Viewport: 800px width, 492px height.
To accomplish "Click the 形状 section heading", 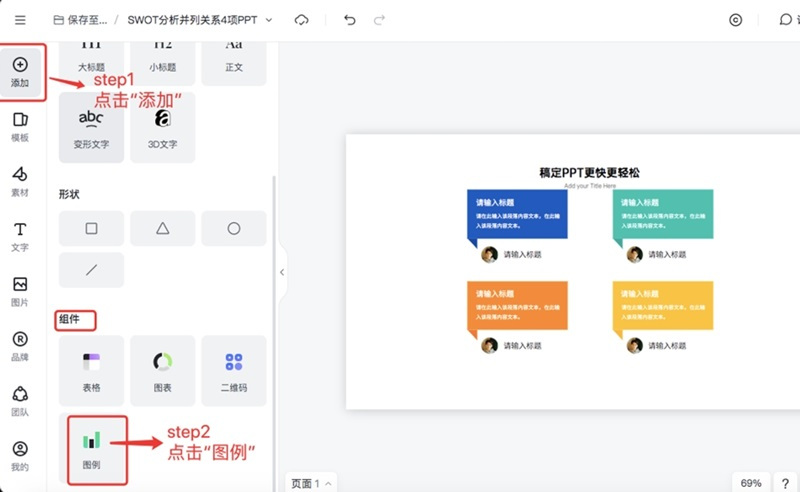I will click(x=69, y=194).
